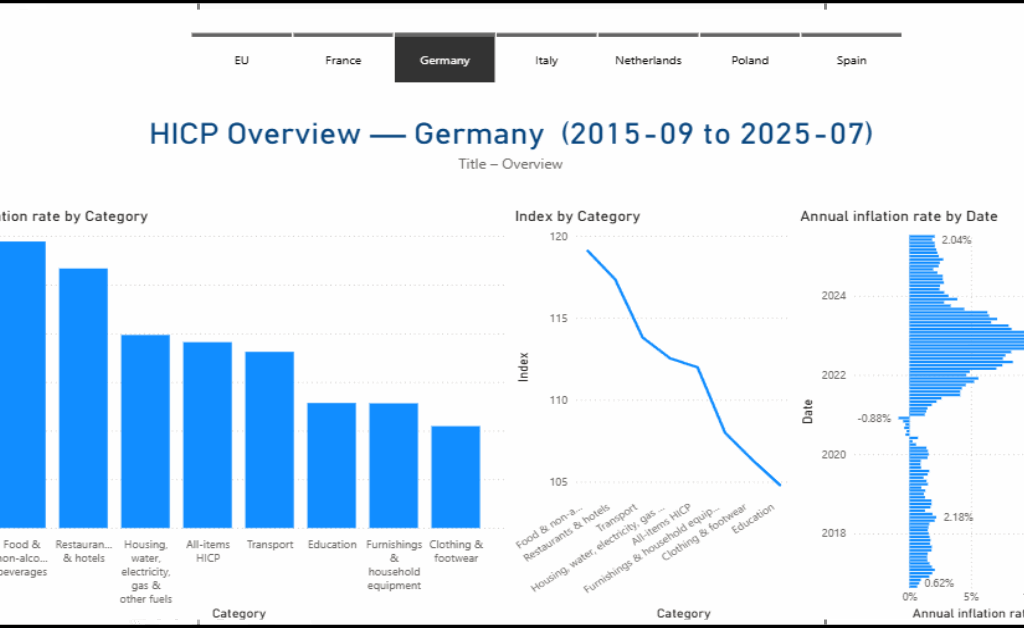Select the Italy country tab
This screenshot has width=1024, height=628.
pos(546,60)
